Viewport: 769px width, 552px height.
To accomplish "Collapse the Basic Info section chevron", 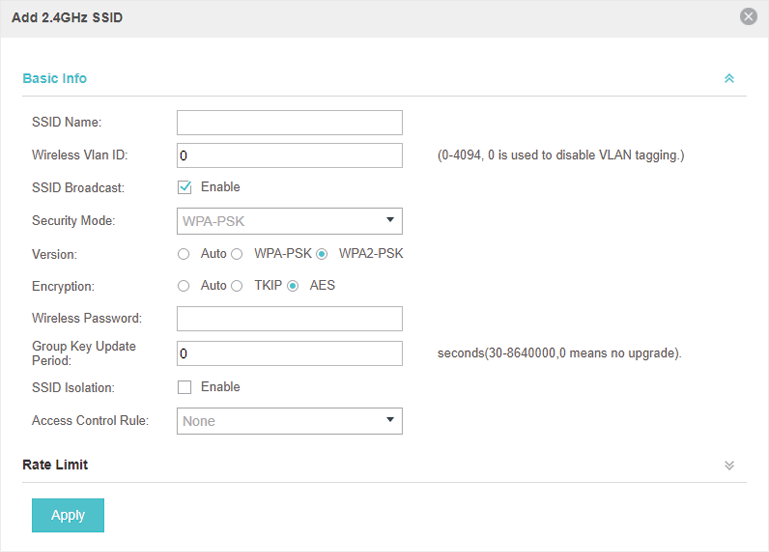I will click(x=729, y=78).
